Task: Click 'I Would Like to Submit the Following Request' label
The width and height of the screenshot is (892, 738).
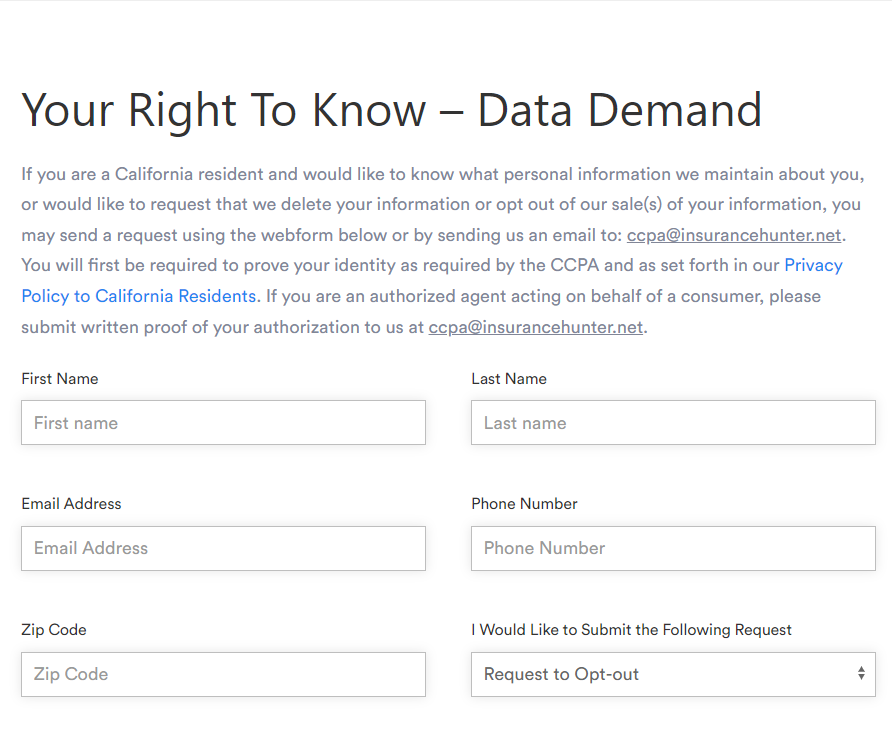Action: point(631,630)
